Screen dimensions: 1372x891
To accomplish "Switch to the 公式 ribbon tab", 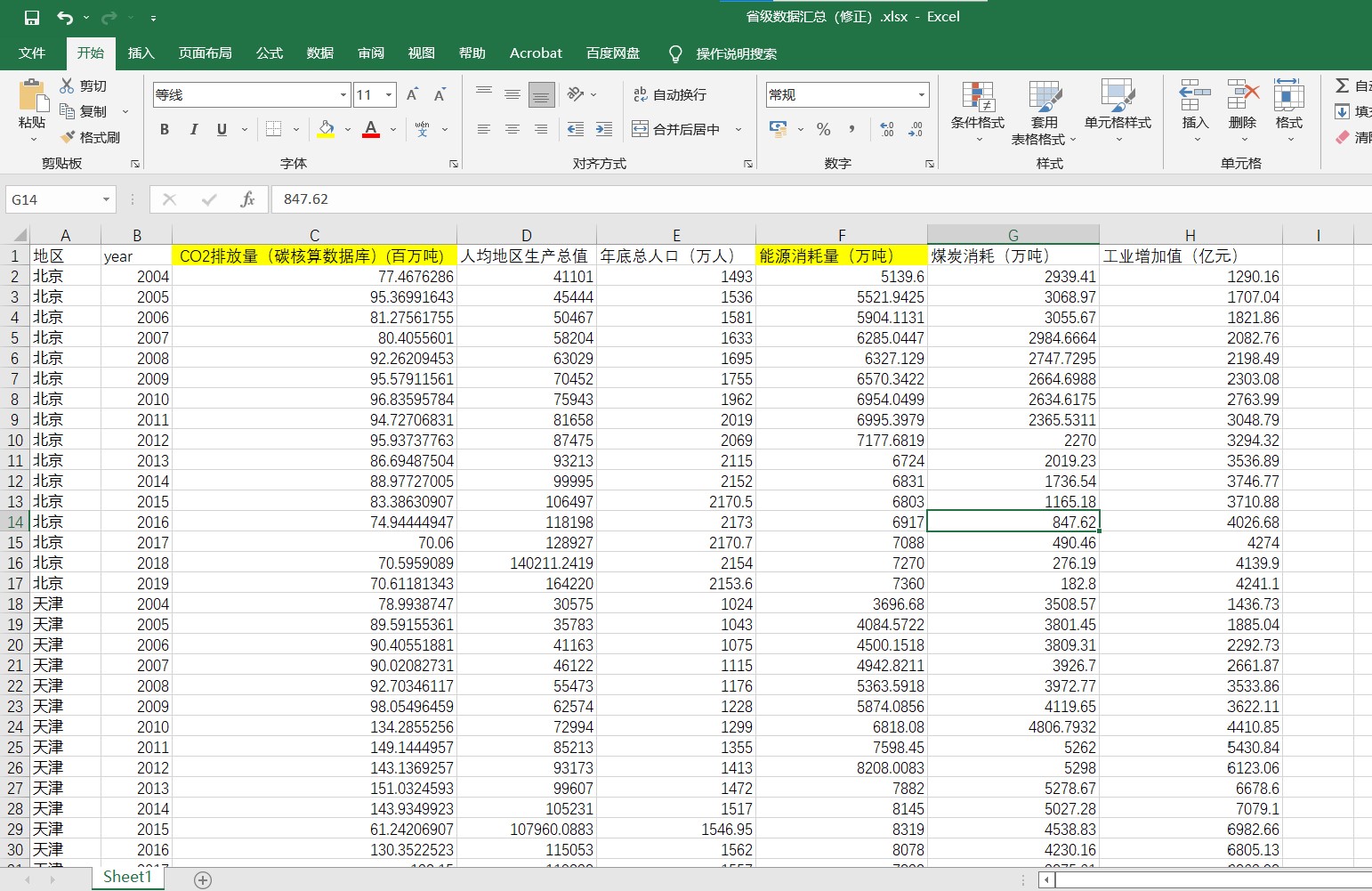I will click(269, 53).
